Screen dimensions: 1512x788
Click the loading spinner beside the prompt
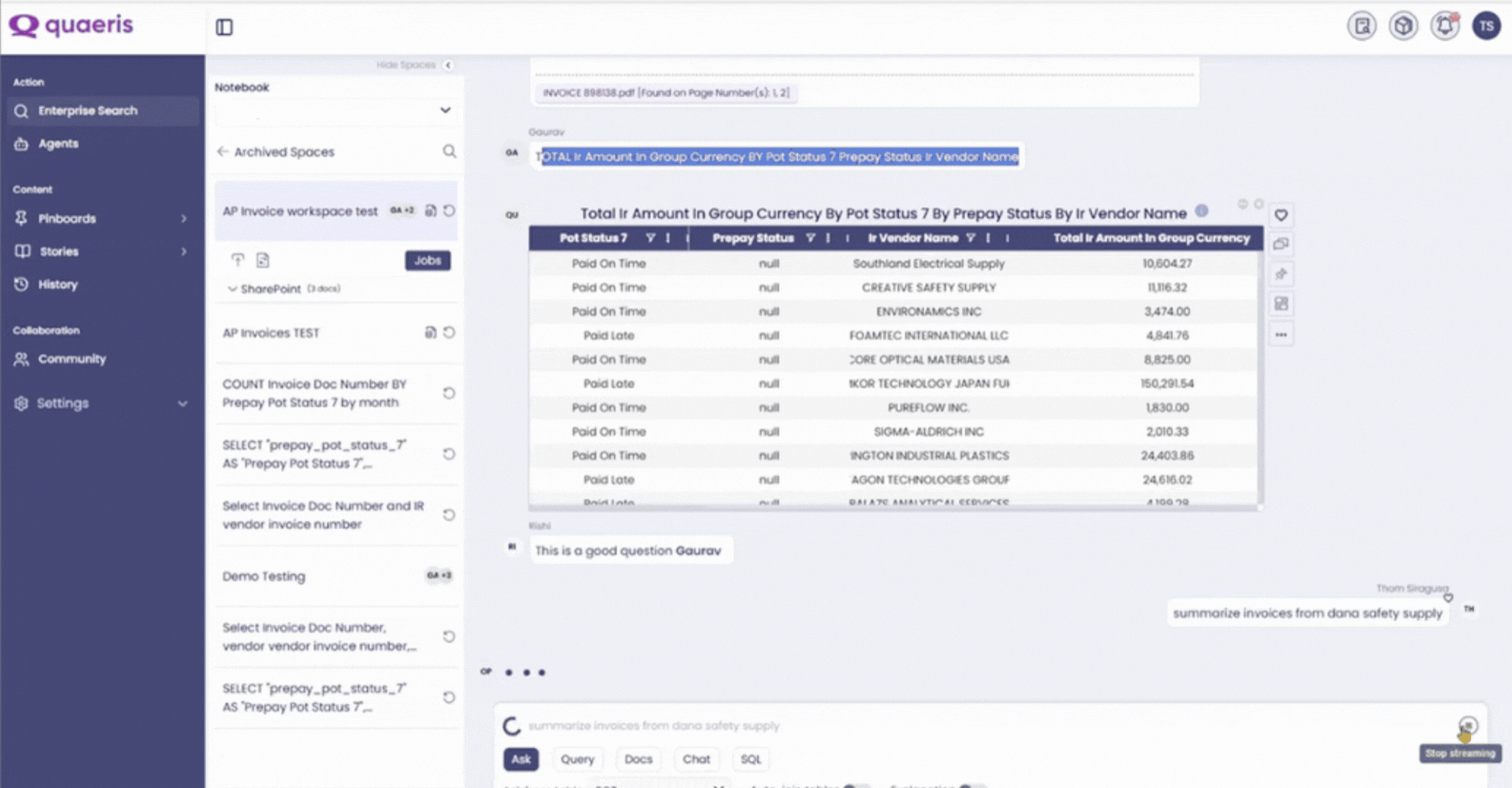coord(512,725)
